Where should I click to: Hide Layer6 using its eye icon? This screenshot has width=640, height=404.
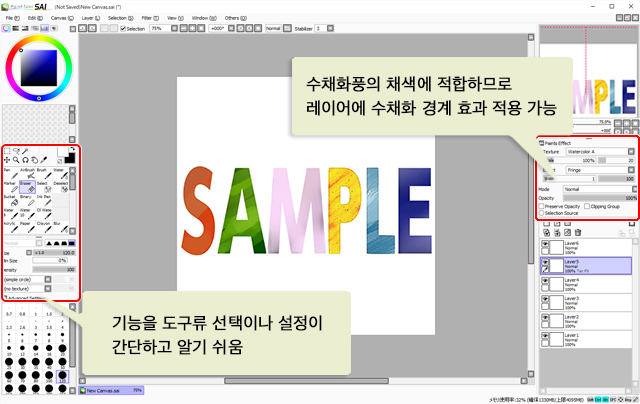click(544, 244)
